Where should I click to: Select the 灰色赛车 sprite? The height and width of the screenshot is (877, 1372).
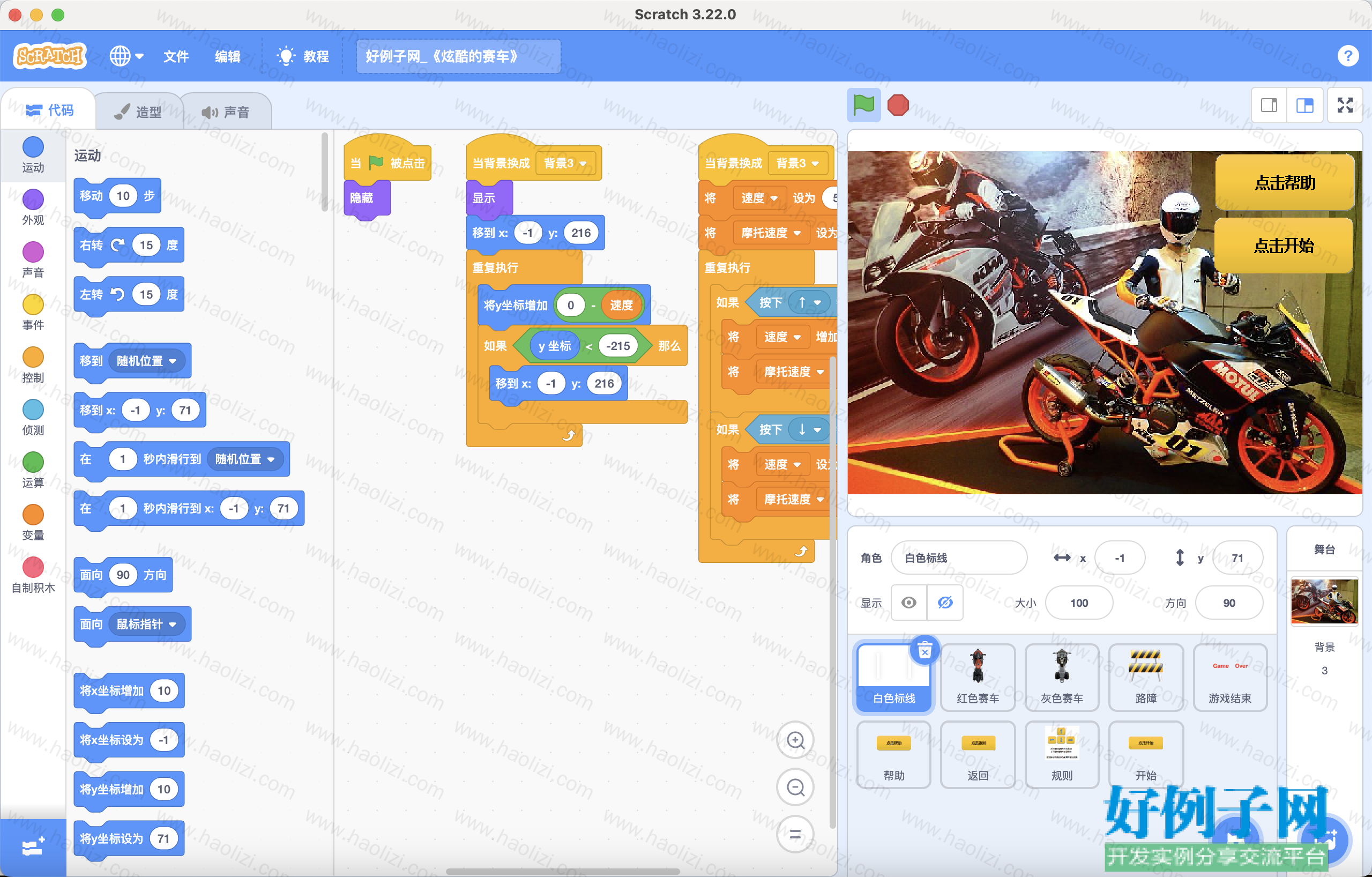pyautogui.click(x=1062, y=678)
